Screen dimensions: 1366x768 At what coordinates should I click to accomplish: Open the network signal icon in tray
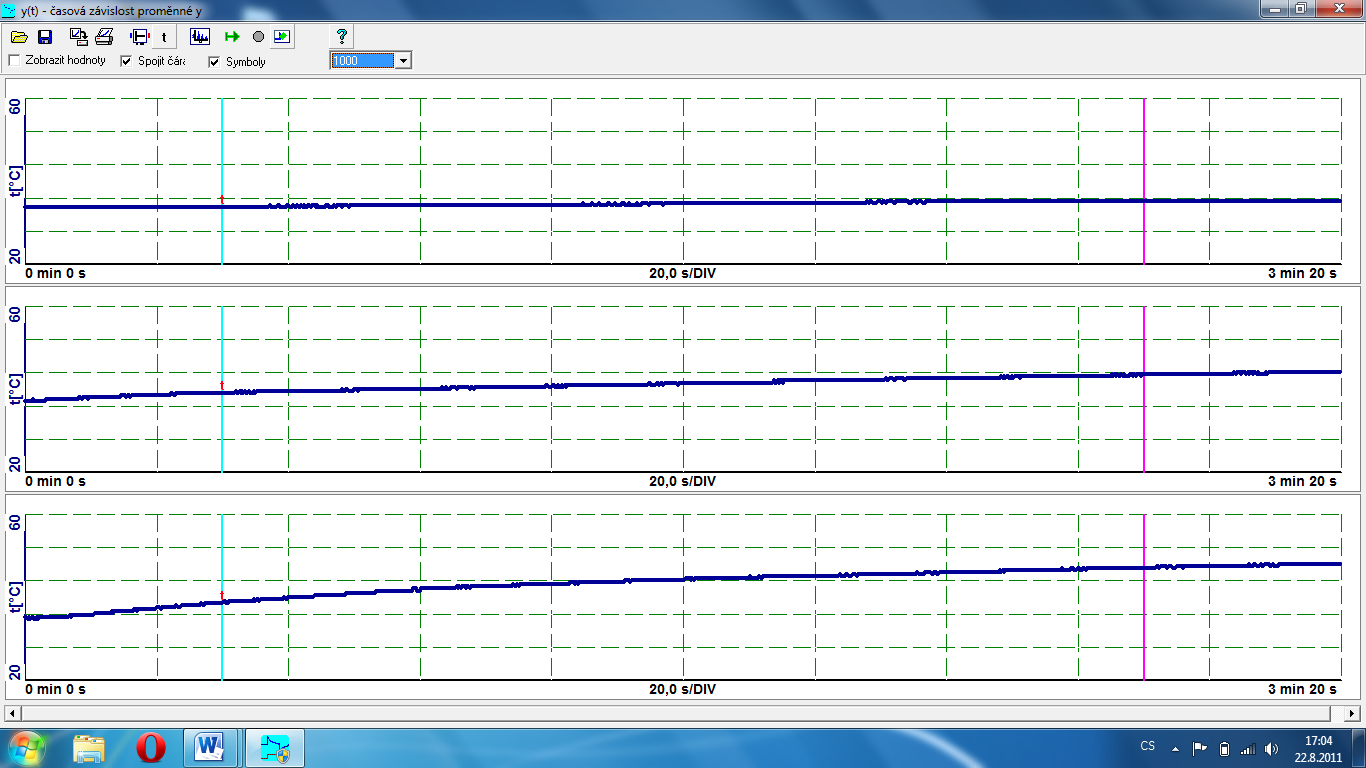(1247, 748)
